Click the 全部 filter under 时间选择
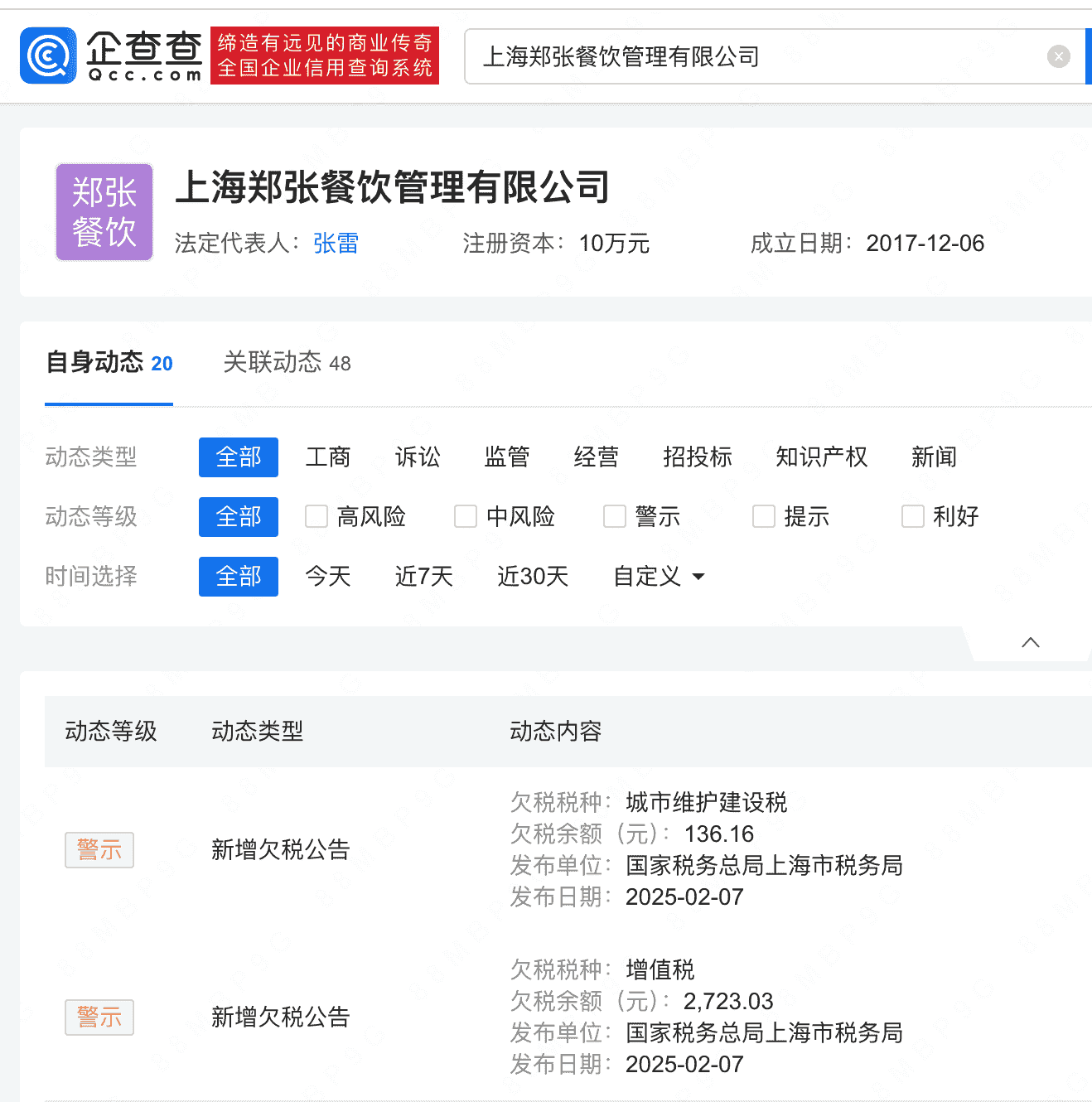 (238, 577)
